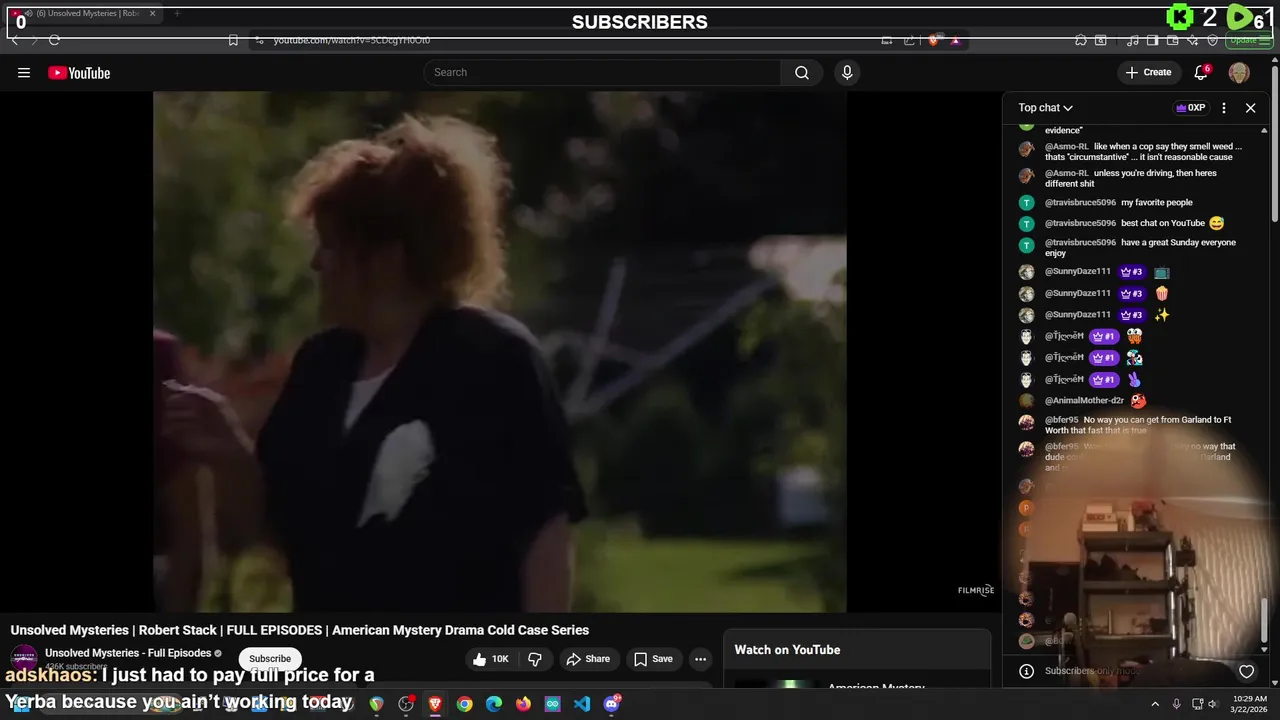Open Brave browser from the taskbar
This screenshot has height=720, width=1280.
point(435,704)
